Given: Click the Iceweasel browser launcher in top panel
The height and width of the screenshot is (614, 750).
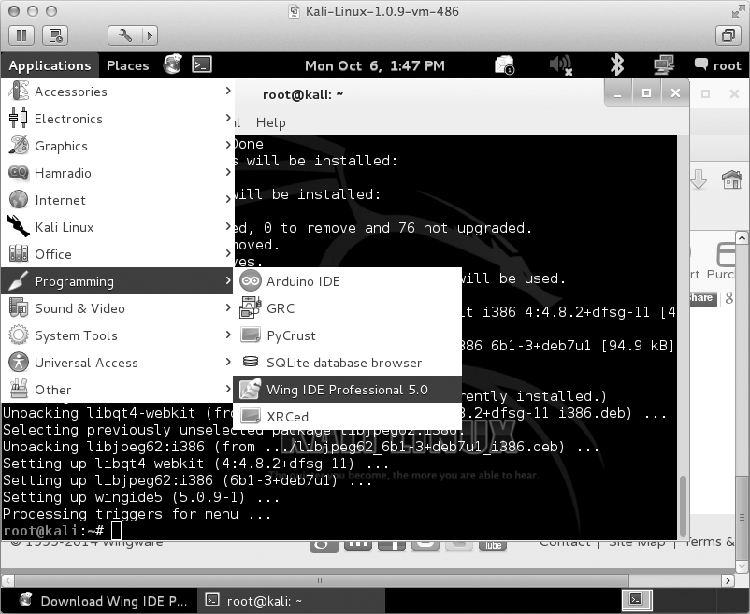Looking at the screenshot, I should click(x=173, y=65).
